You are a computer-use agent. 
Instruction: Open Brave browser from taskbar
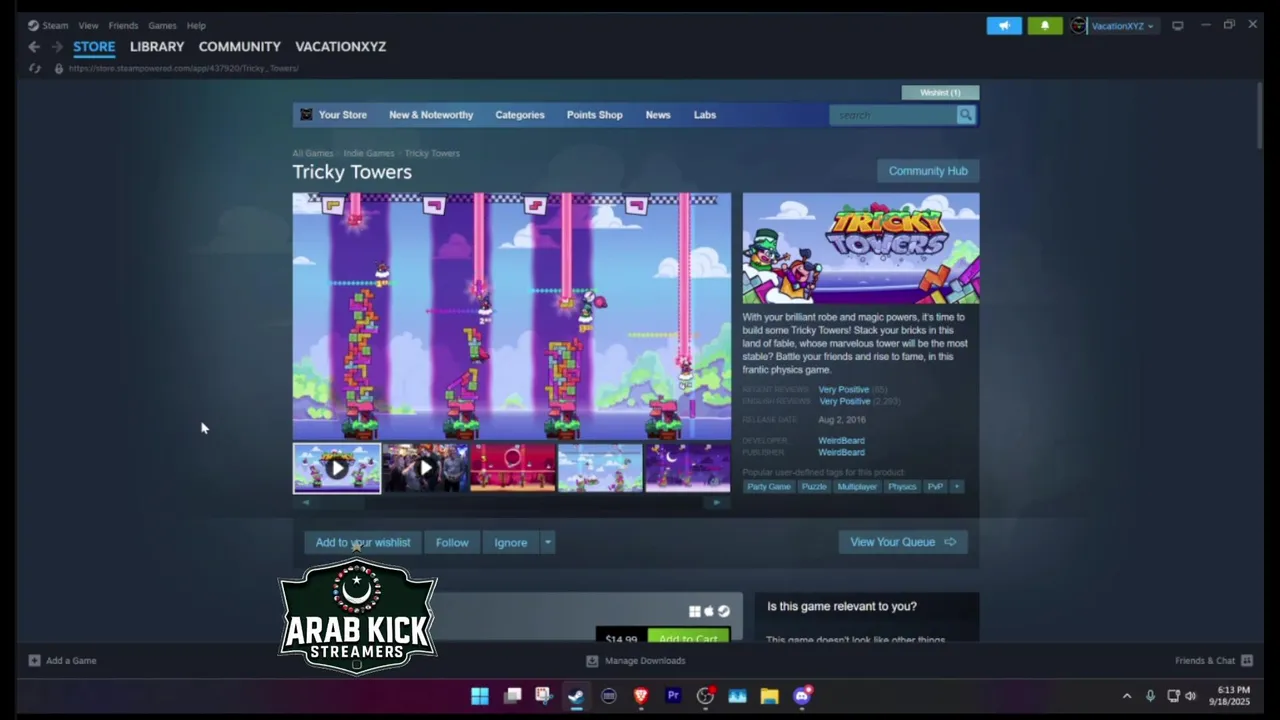641,696
